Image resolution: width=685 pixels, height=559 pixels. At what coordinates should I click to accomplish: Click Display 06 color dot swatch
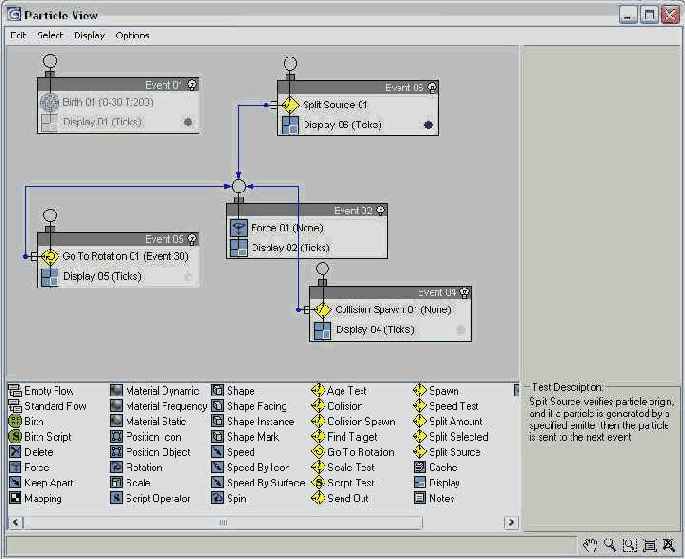coord(429,125)
